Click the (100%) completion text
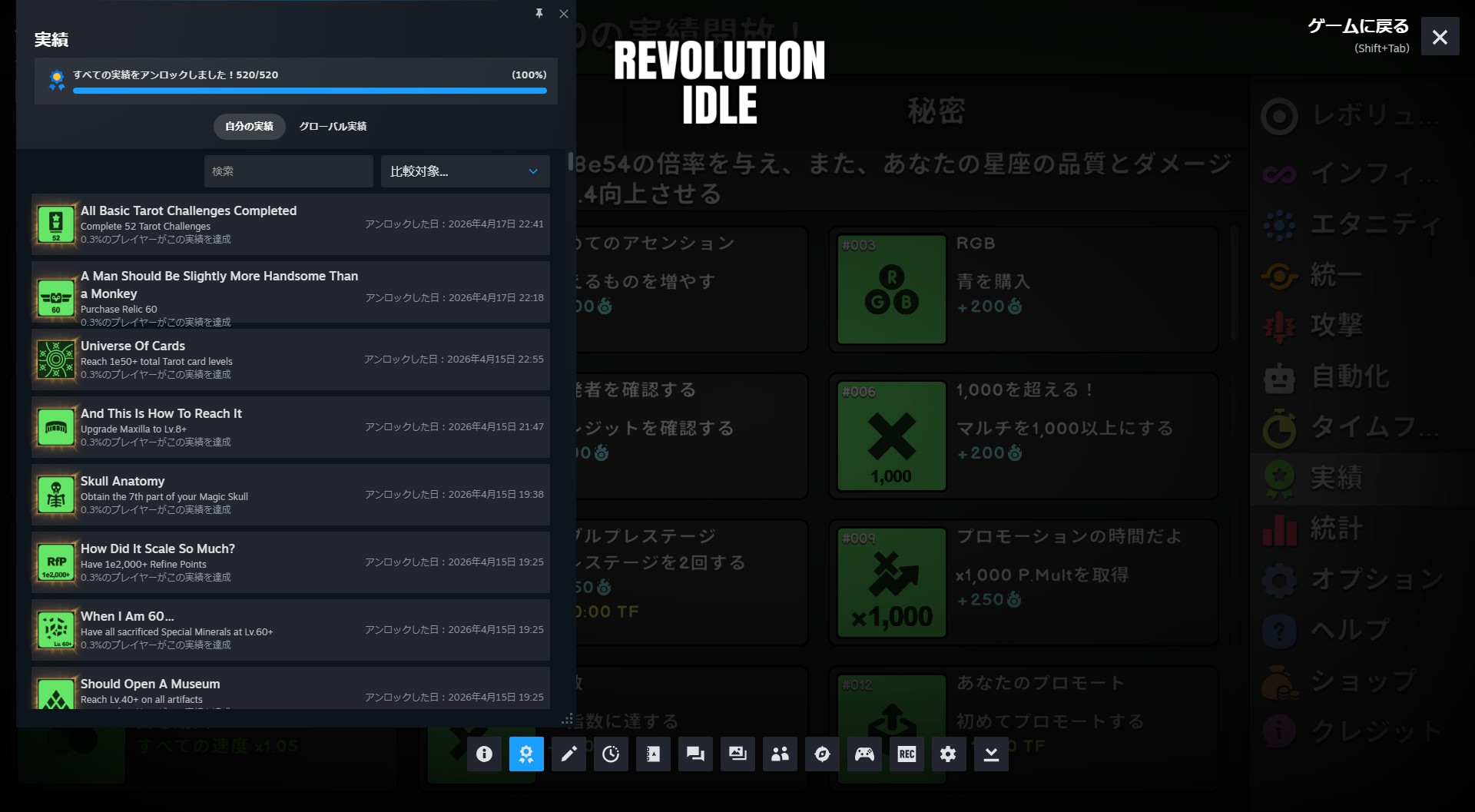1475x812 pixels. [529, 75]
